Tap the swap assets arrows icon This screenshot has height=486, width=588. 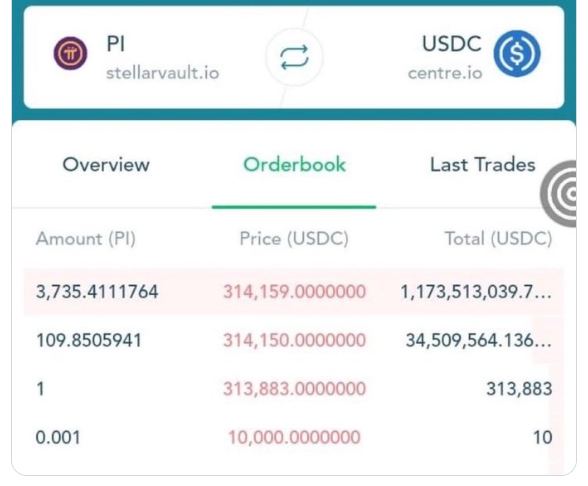tap(294, 57)
